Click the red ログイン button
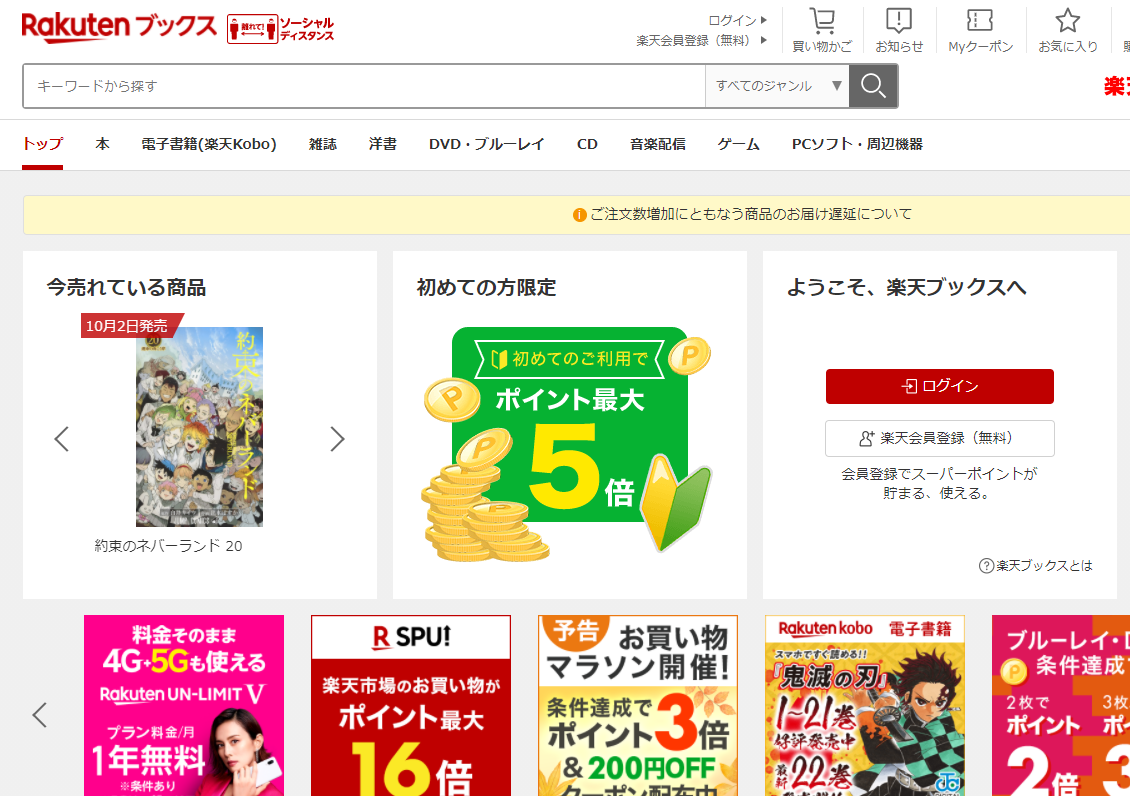Image resolution: width=1130 pixels, height=796 pixels. [x=940, y=387]
